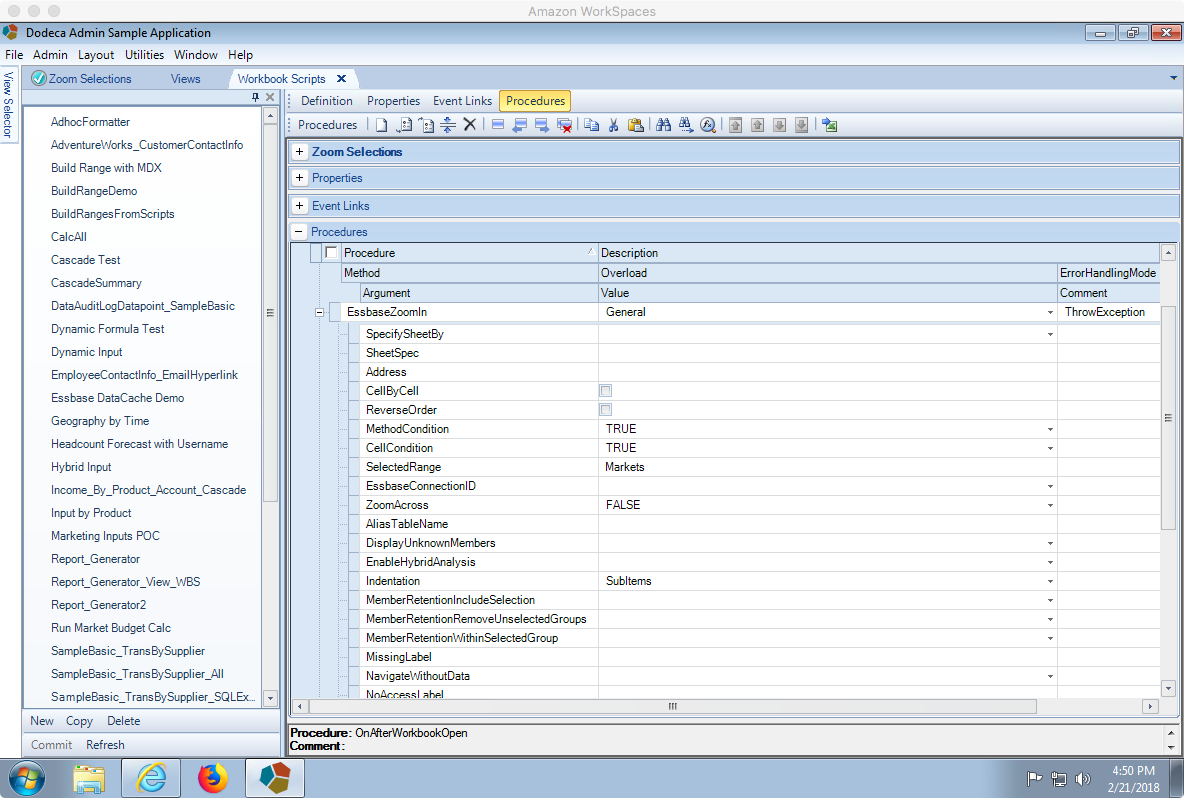This screenshot has width=1184, height=798.
Task: Click the SelectedRange value Markets
Action: pos(624,467)
